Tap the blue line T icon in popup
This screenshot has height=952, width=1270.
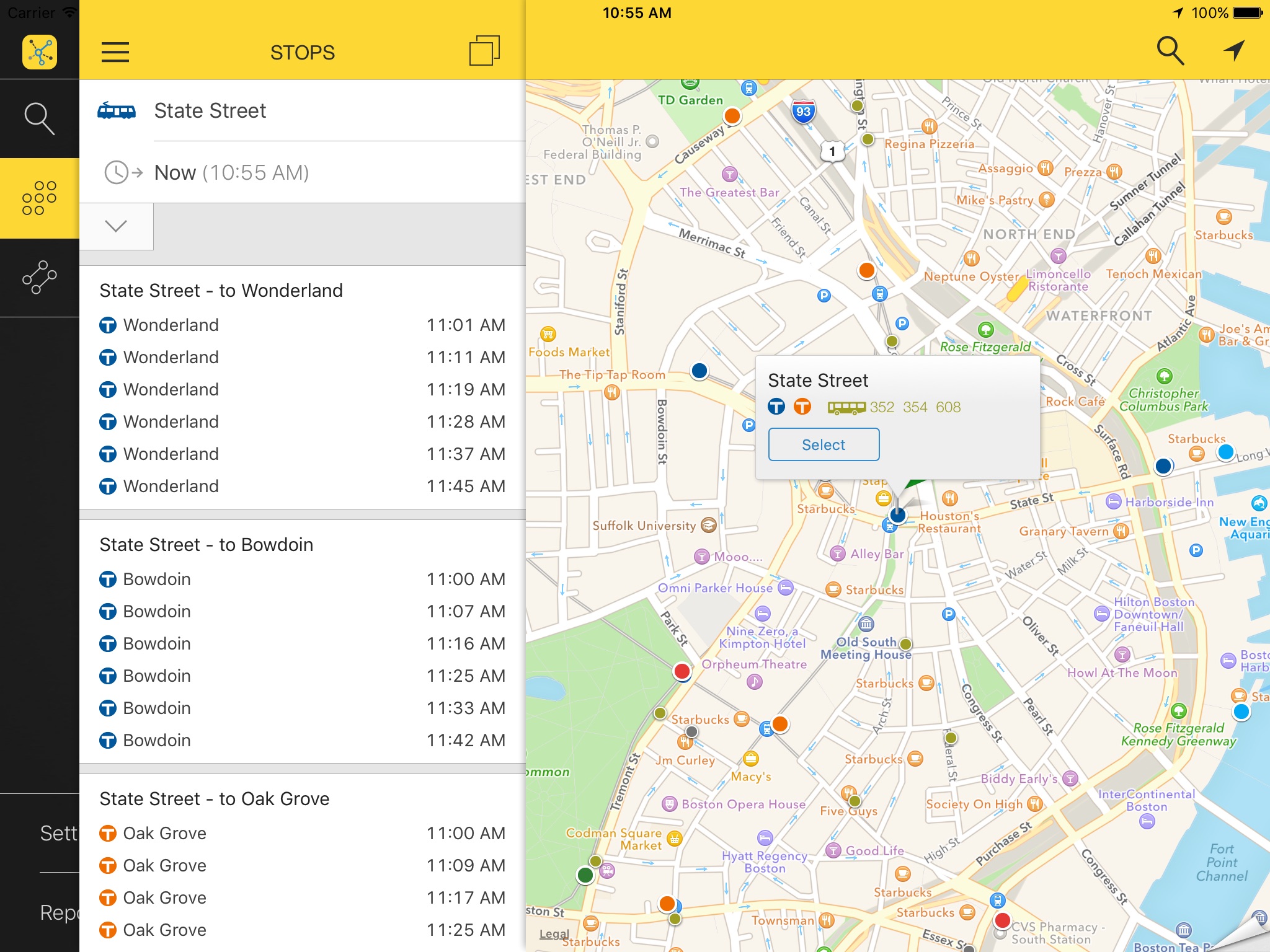click(776, 407)
